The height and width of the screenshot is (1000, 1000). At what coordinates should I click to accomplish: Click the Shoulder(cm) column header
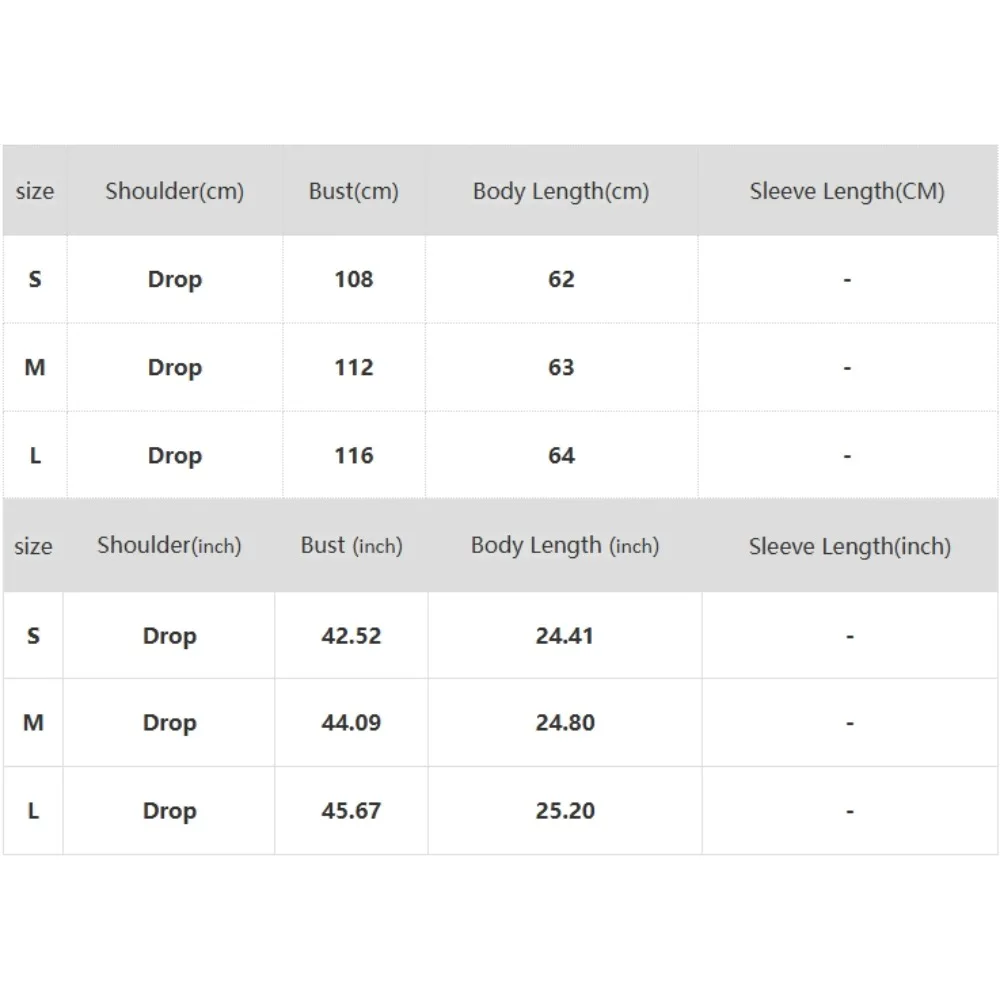tap(174, 191)
